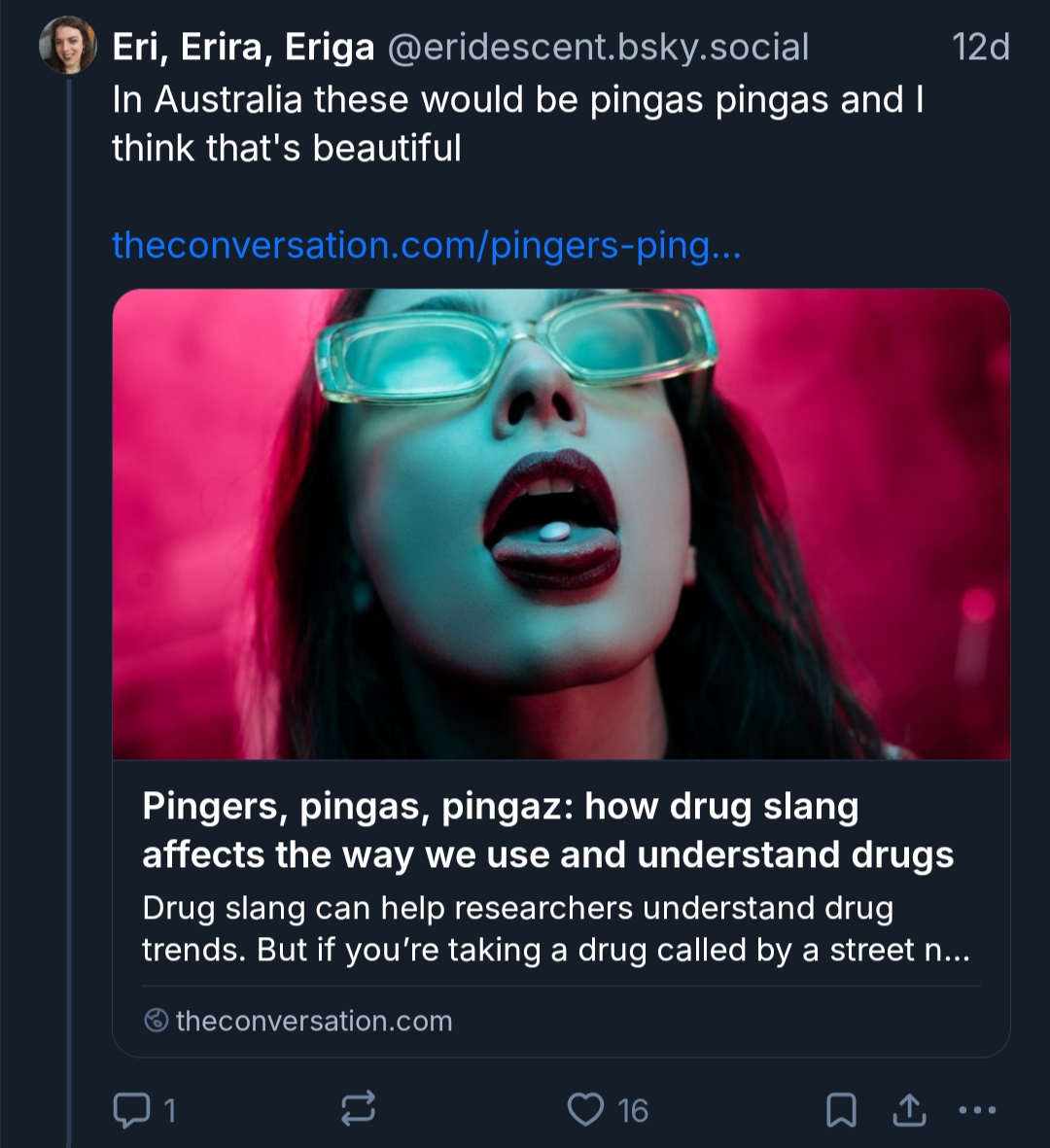Click the 12d post timestamp
This screenshot has width=1050, height=1148.
(x=980, y=47)
